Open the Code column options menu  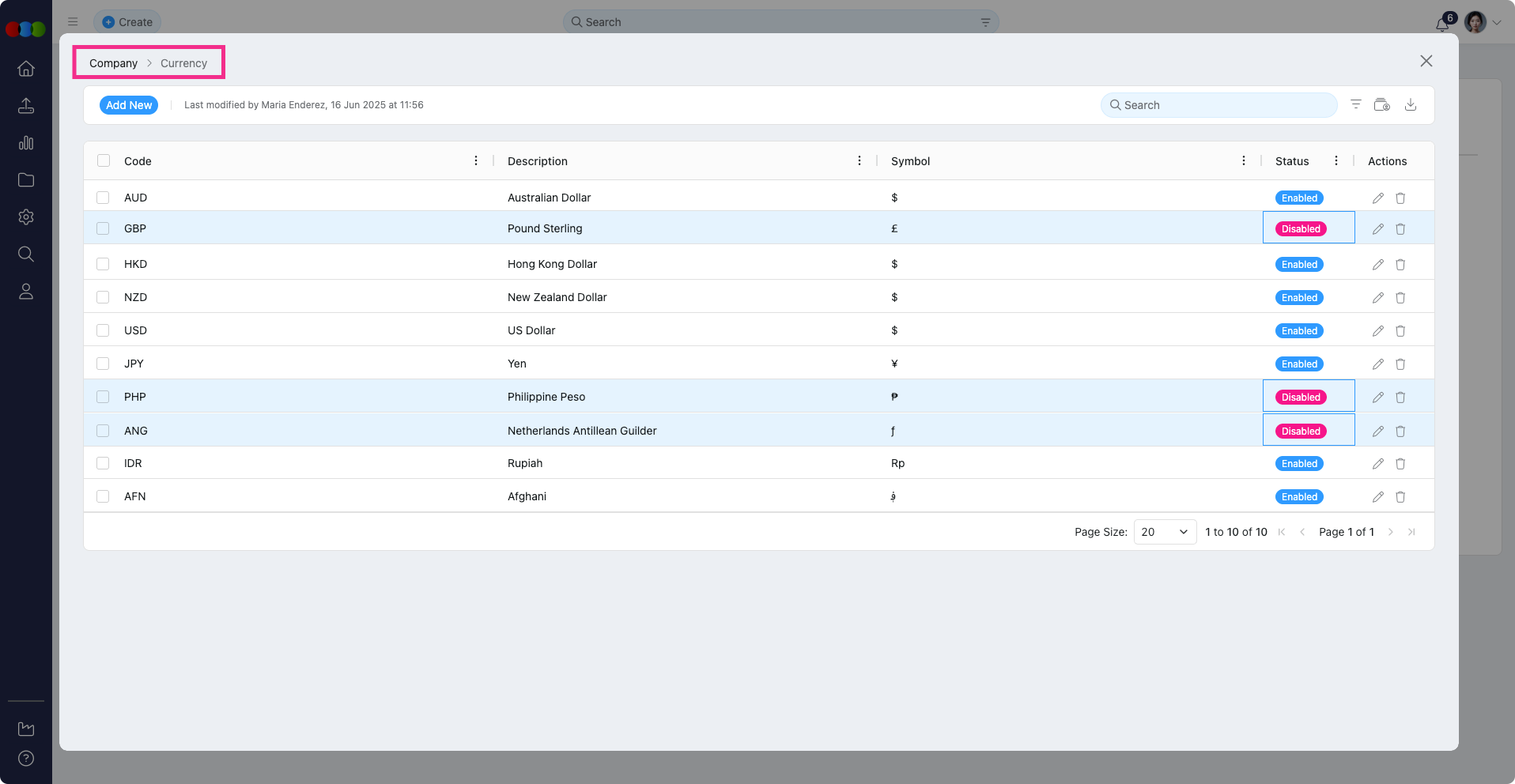point(476,161)
